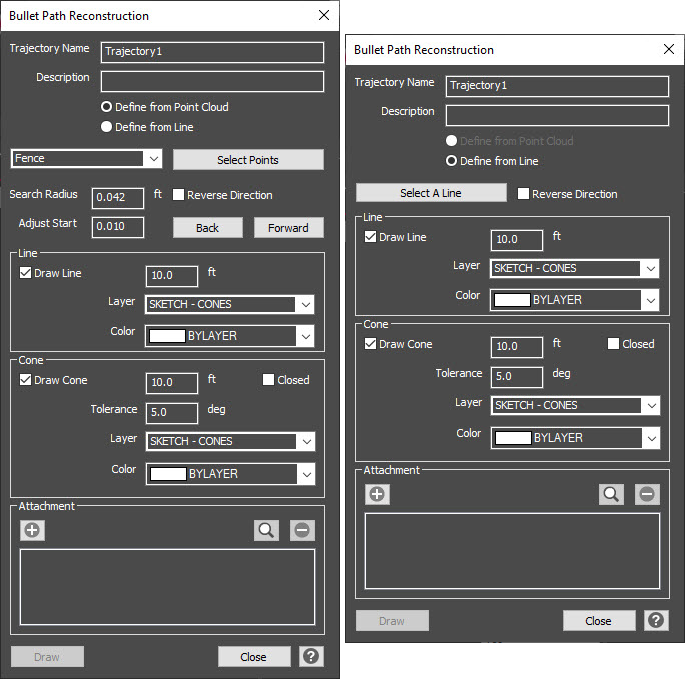The image size is (685, 679).
Task: Click the magnifier icon in the left dialog
Action: tap(266, 530)
